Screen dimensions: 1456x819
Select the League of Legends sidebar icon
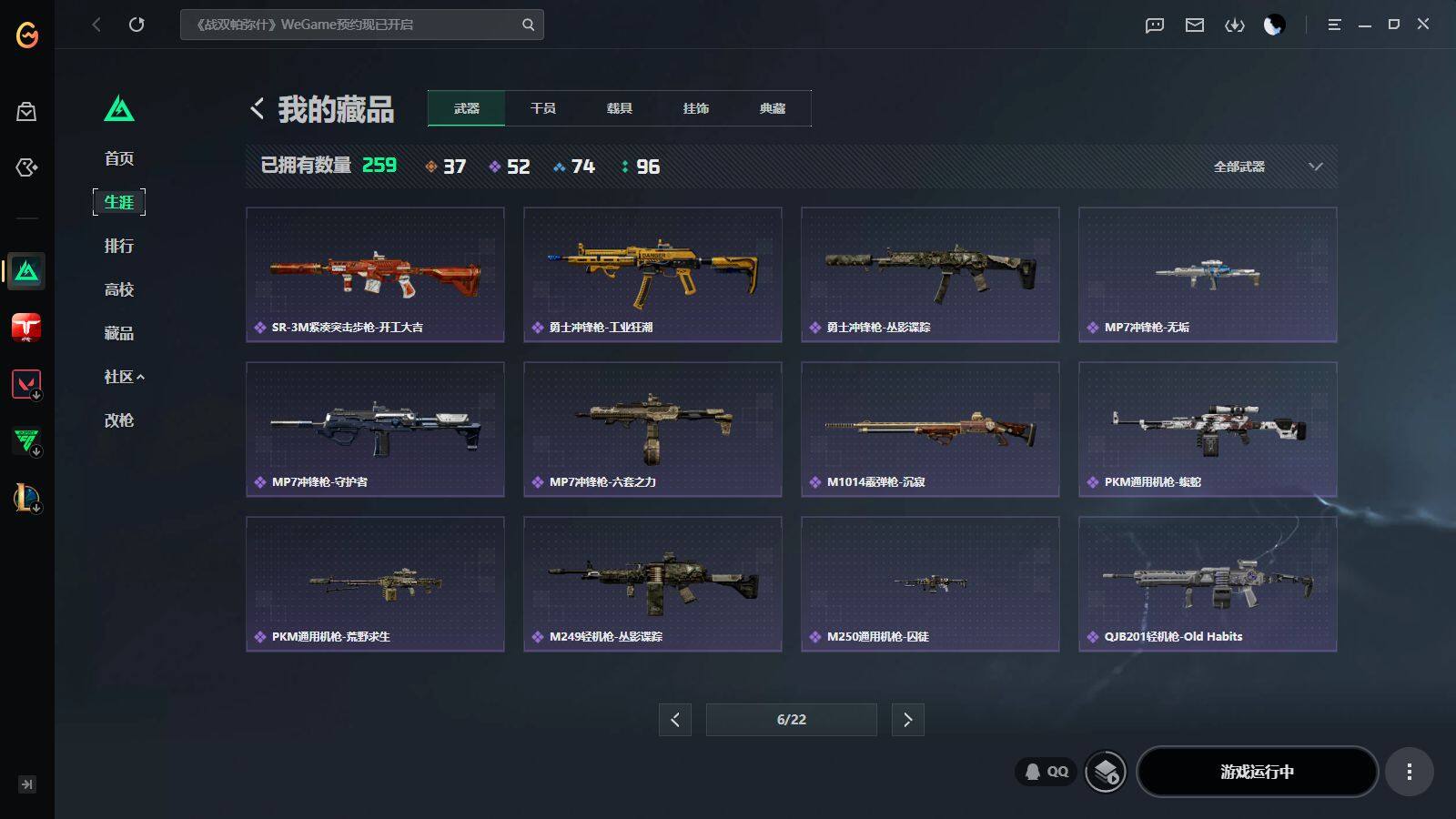click(26, 498)
